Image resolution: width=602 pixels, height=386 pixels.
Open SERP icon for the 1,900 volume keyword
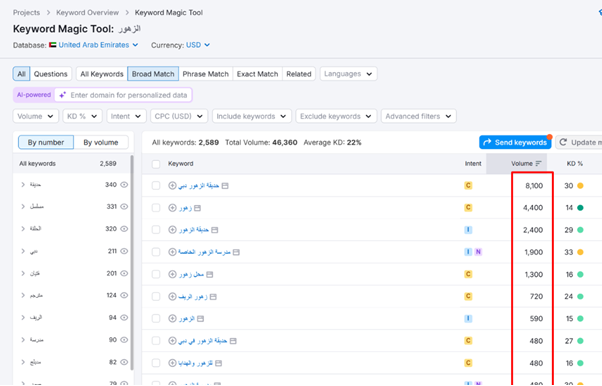pos(236,252)
